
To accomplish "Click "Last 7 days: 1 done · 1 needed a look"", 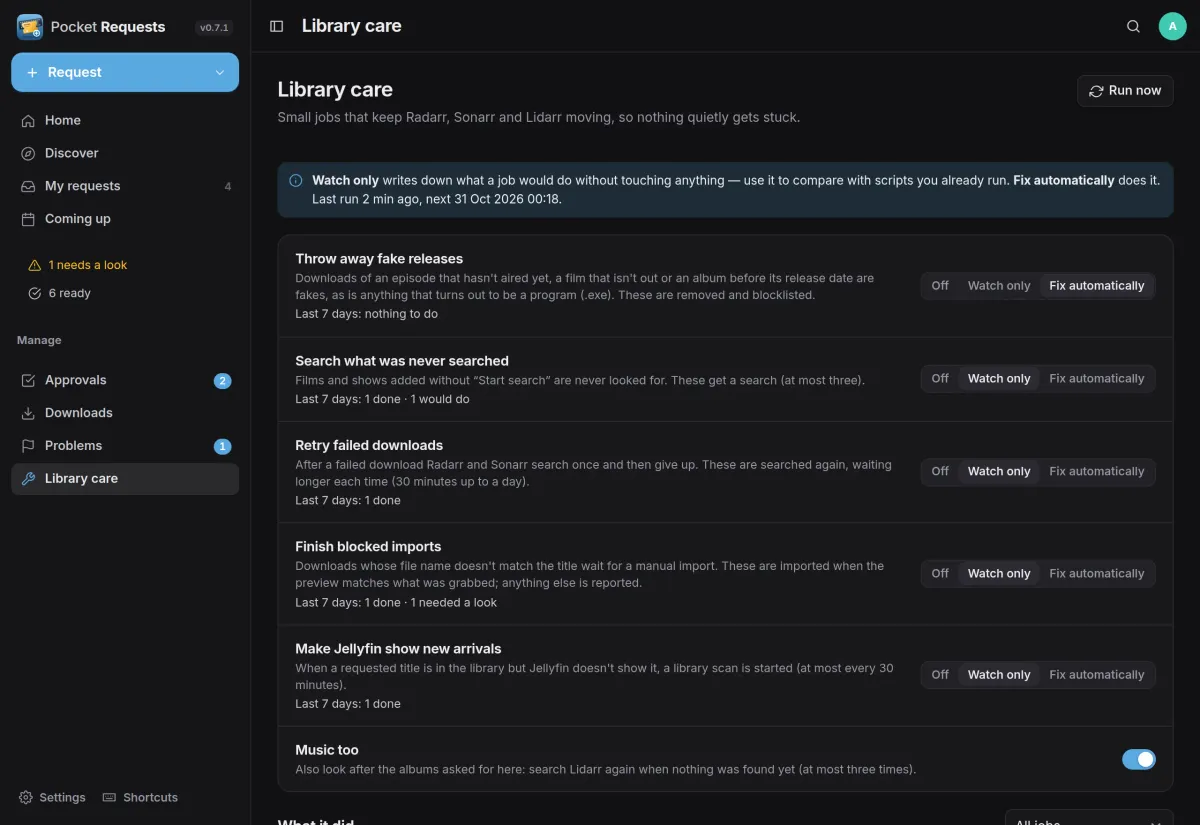I will point(396,603).
